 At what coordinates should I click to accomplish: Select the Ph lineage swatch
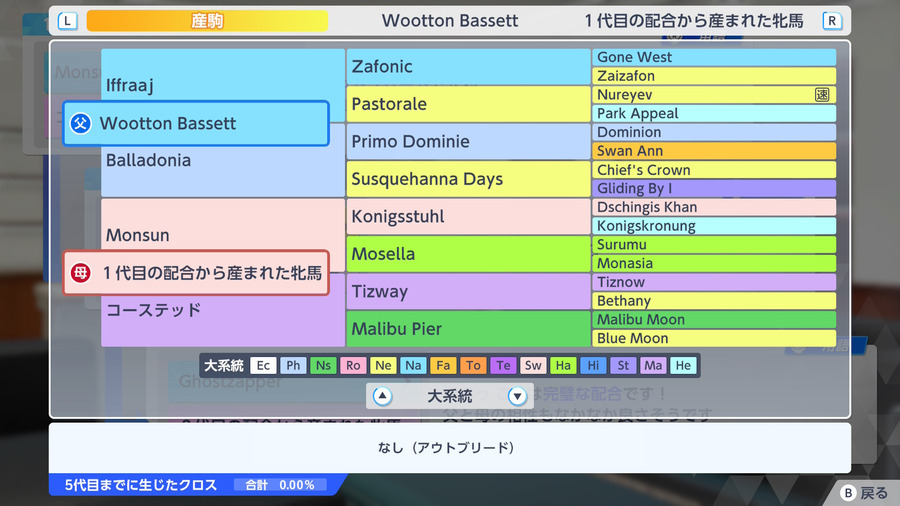click(x=293, y=365)
